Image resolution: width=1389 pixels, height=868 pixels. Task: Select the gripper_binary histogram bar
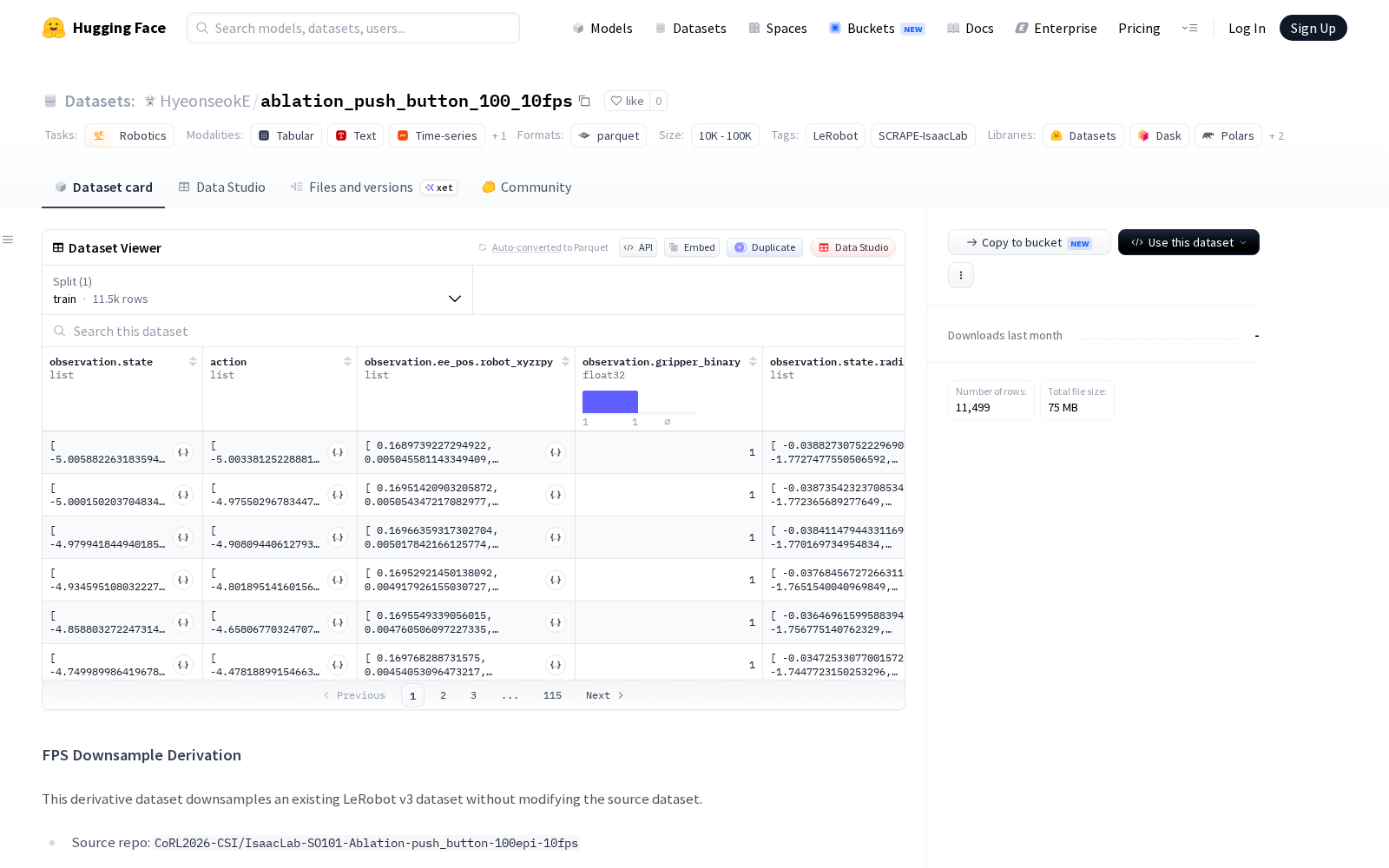[x=610, y=402]
